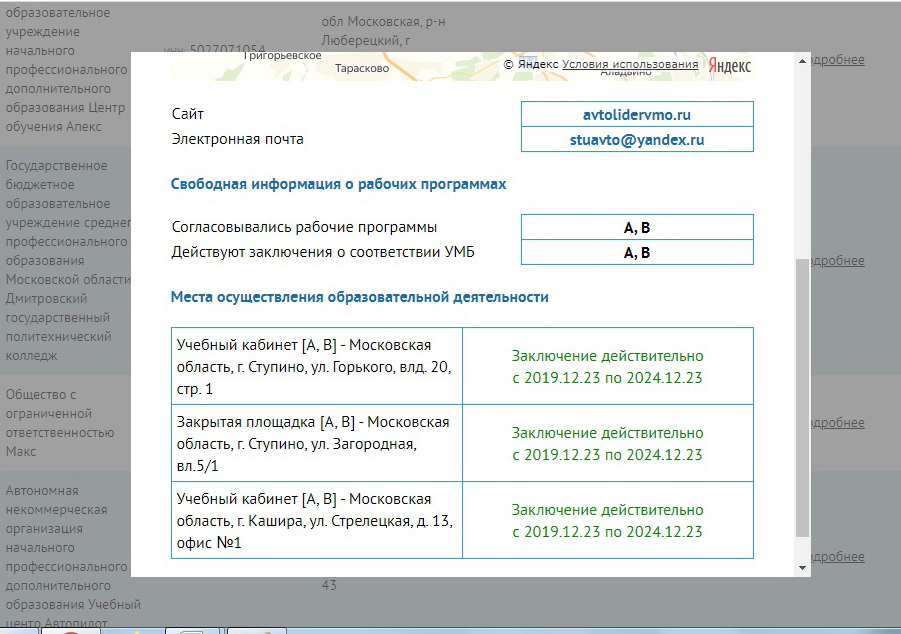
Task: Click the 'Электронная почта' label
Action: coord(237,139)
